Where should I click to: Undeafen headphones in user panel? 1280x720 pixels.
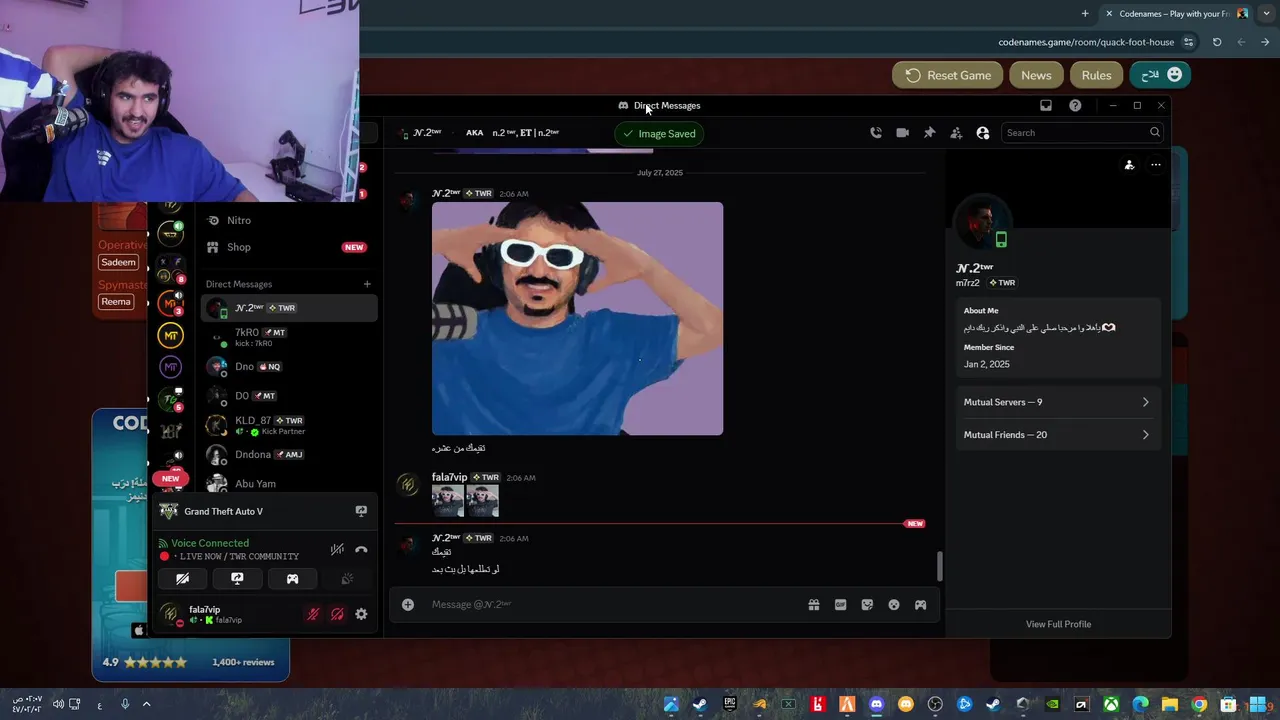[x=337, y=614]
